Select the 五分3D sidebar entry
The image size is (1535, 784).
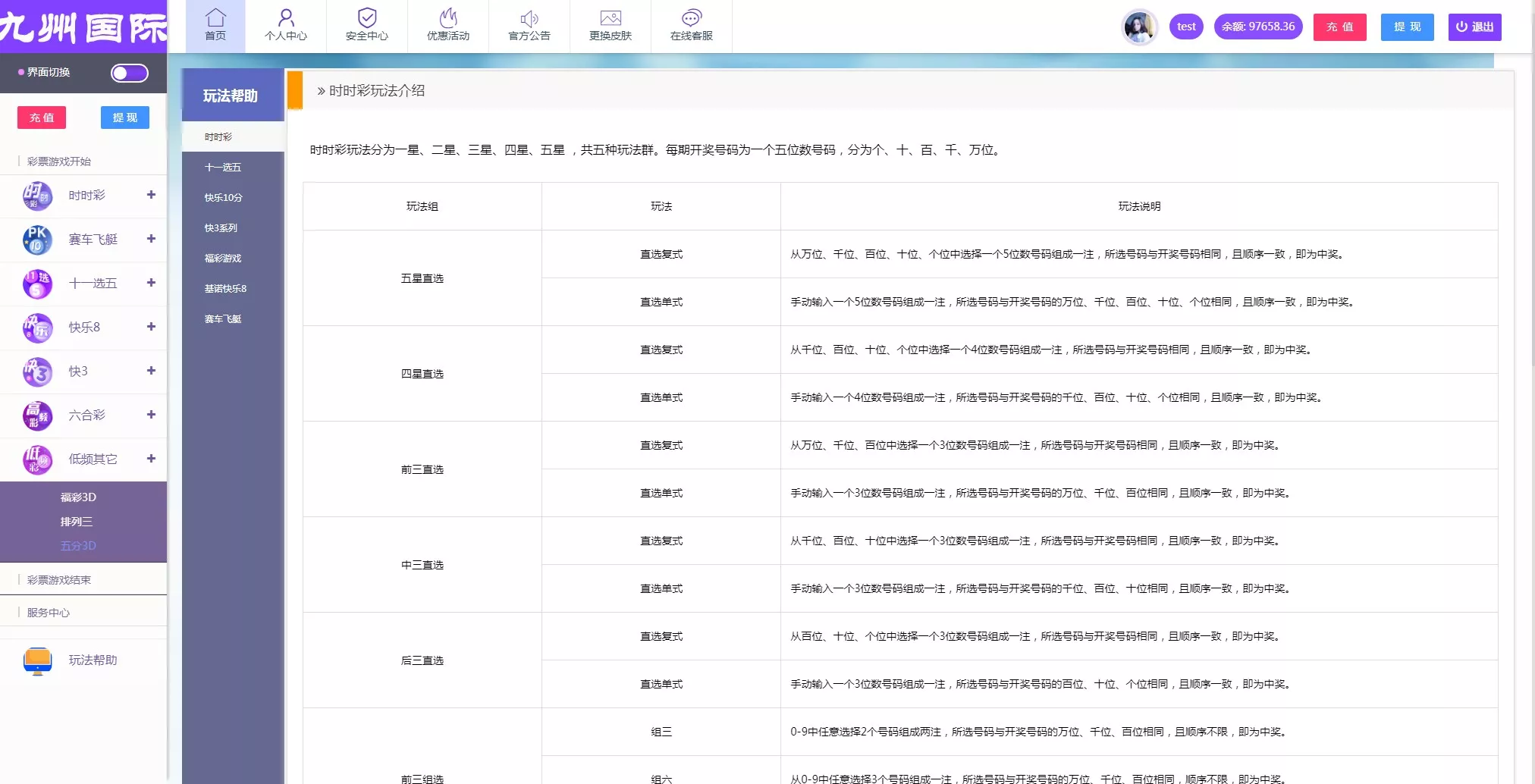tap(78, 545)
